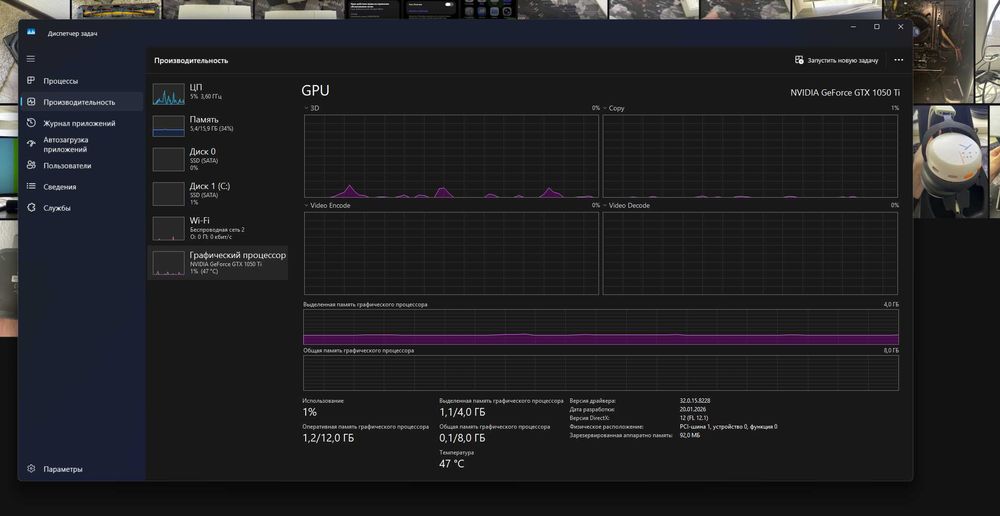Switch to the Сведения page
Viewport: 1000px width, 516px height.
[x=82, y=187]
